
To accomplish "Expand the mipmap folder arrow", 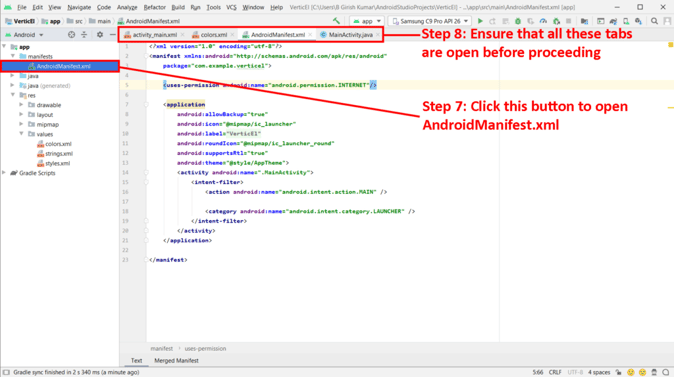I will click(x=21, y=124).
